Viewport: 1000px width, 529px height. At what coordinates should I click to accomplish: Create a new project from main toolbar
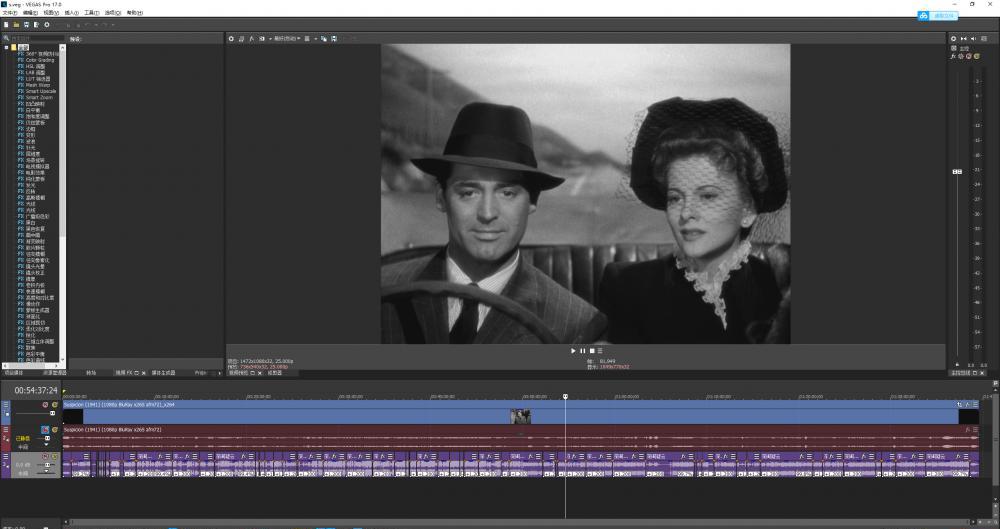[6, 25]
